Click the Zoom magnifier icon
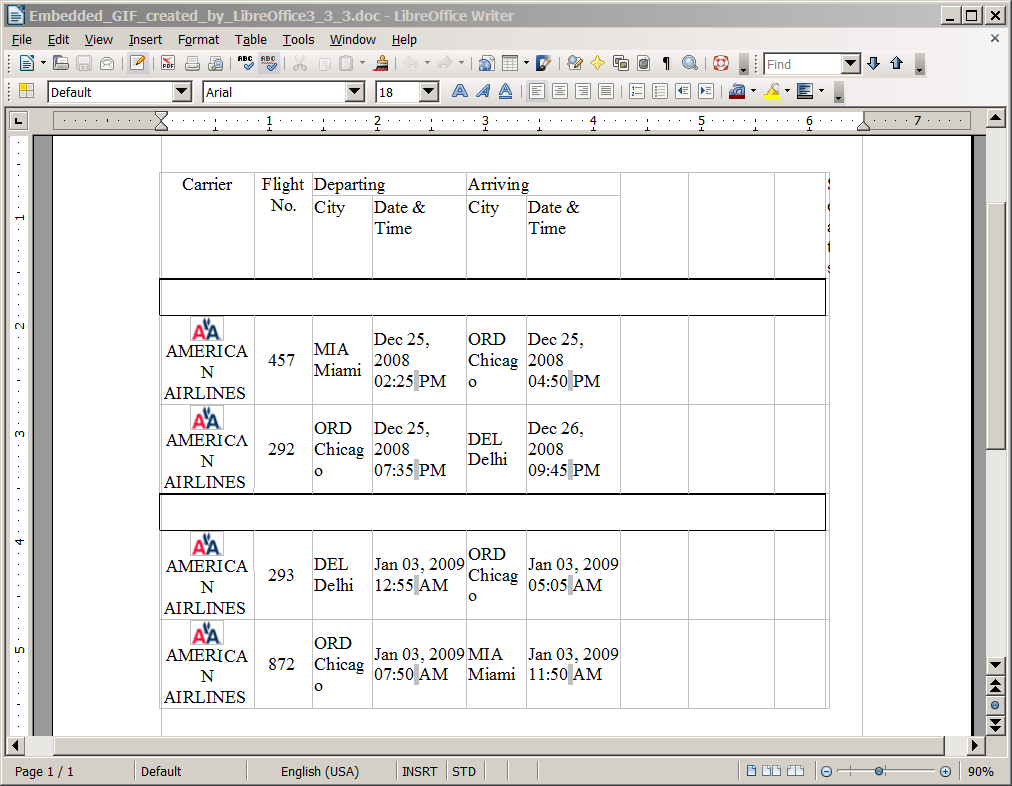 point(690,63)
